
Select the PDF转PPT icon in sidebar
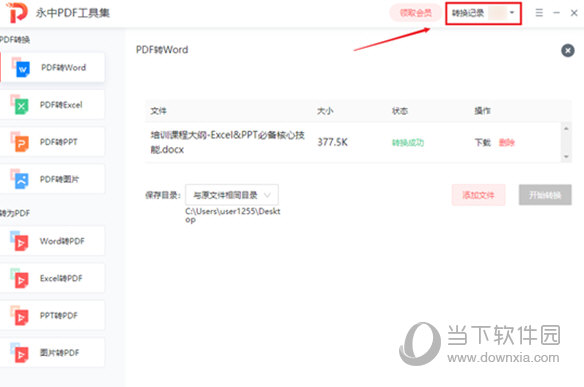pyautogui.click(x=20, y=142)
